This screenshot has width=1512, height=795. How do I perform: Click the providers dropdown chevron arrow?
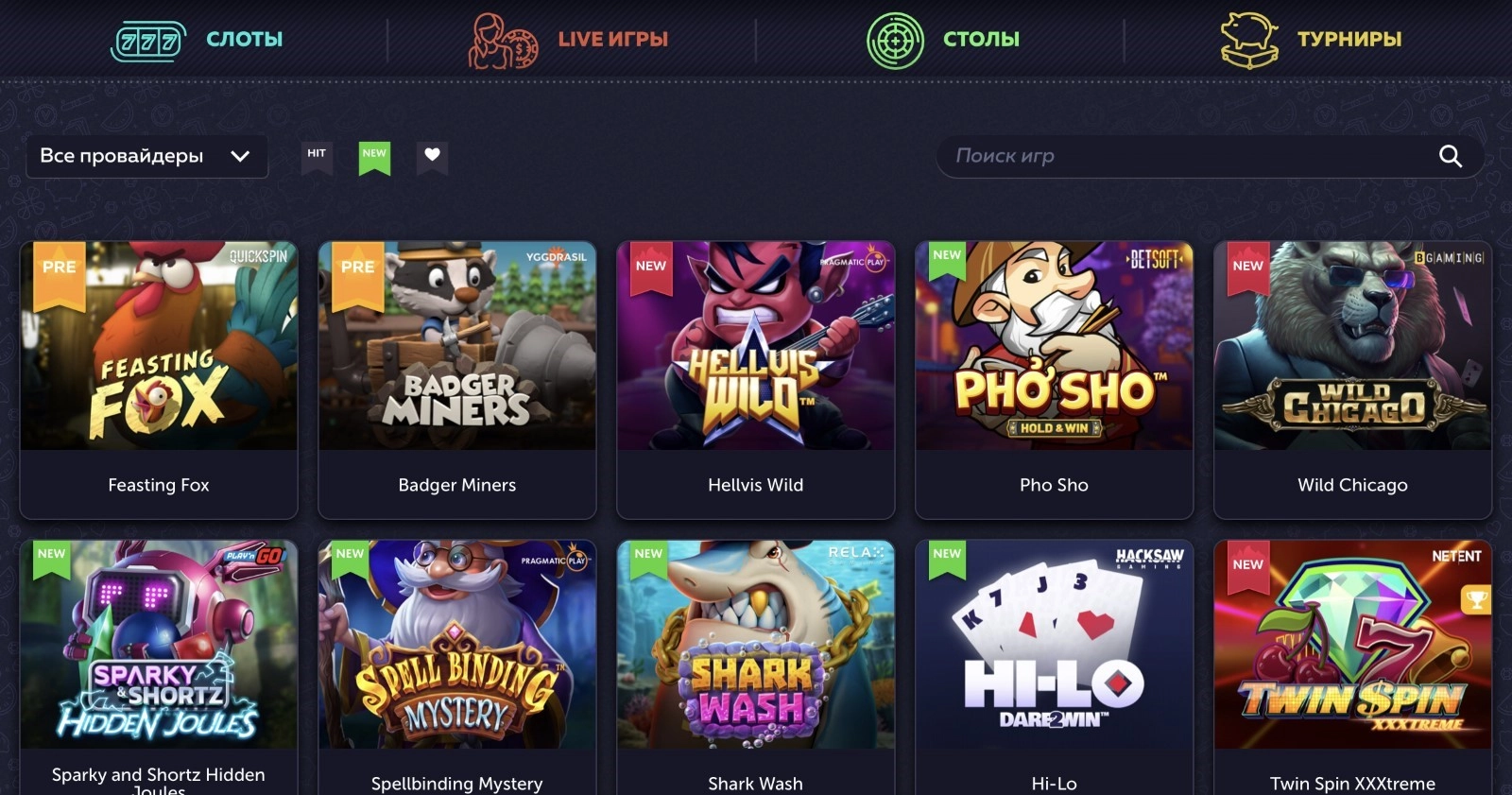click(240, 156)
